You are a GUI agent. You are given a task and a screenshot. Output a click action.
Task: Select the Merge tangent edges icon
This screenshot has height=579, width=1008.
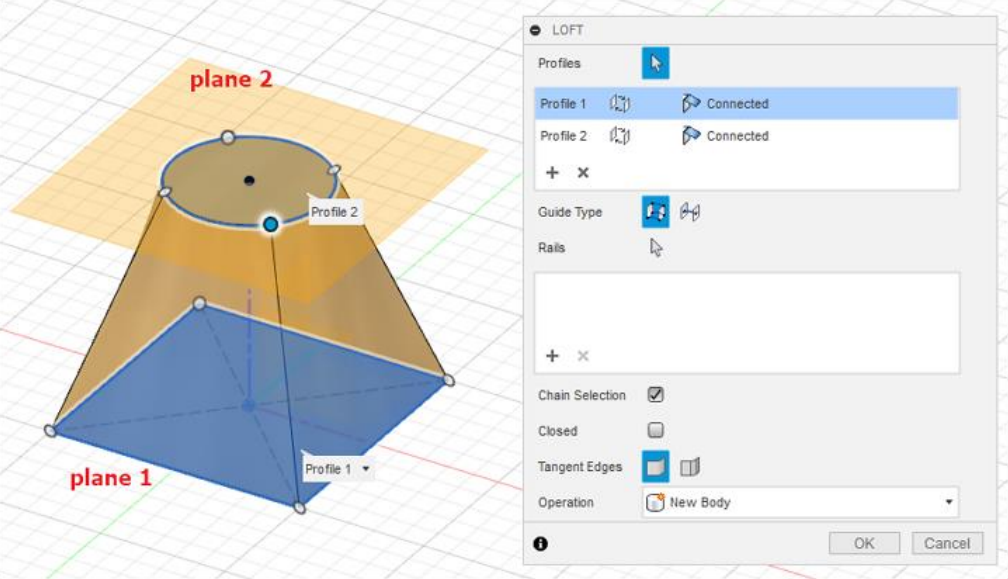click(x=655, y=467)
